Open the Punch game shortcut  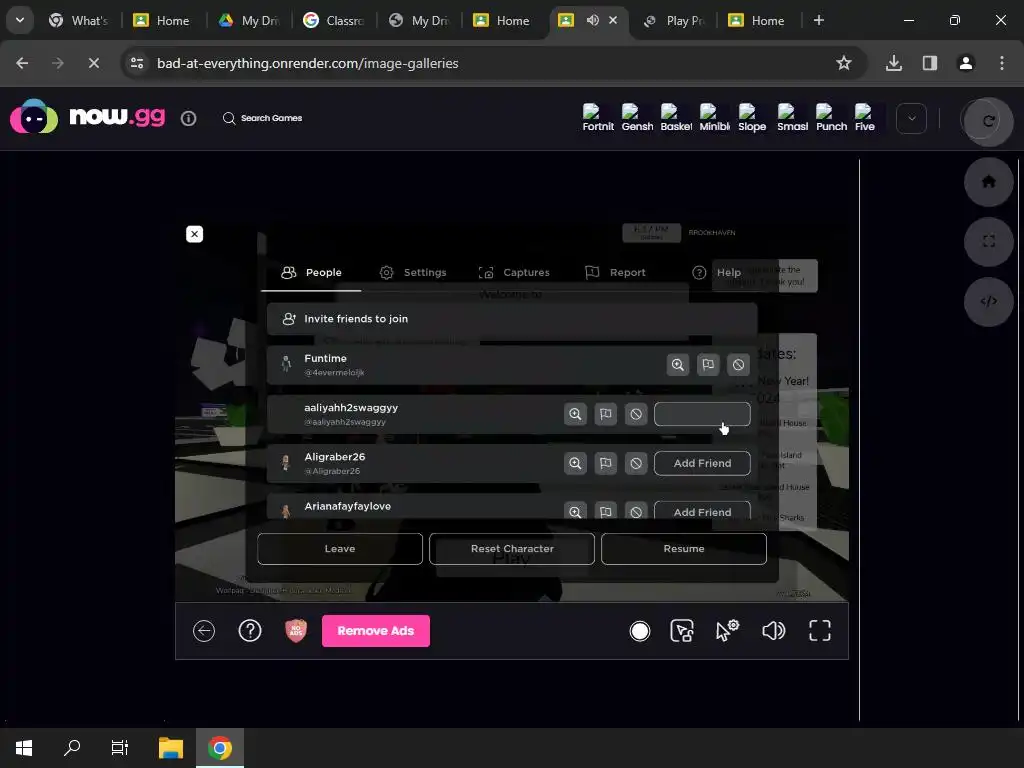coord(831,118)
